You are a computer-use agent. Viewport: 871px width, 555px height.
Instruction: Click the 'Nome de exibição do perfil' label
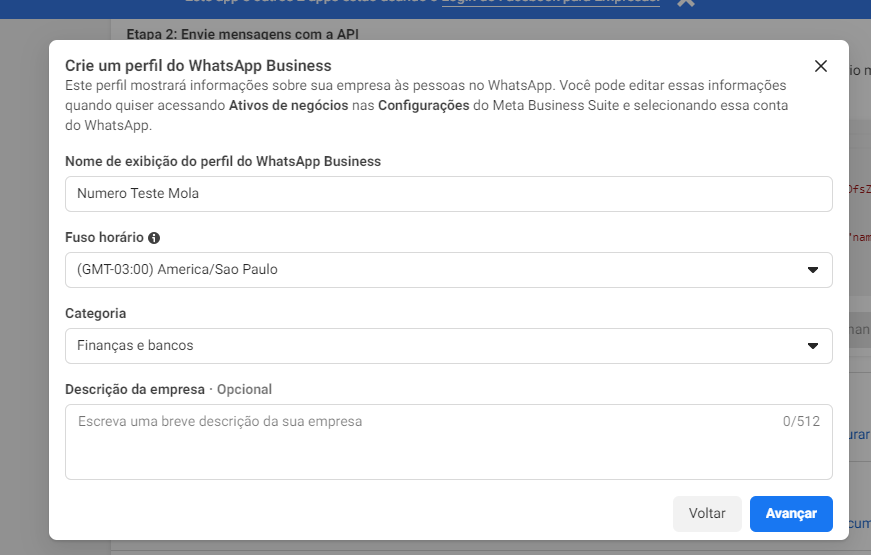coord(223,161)
